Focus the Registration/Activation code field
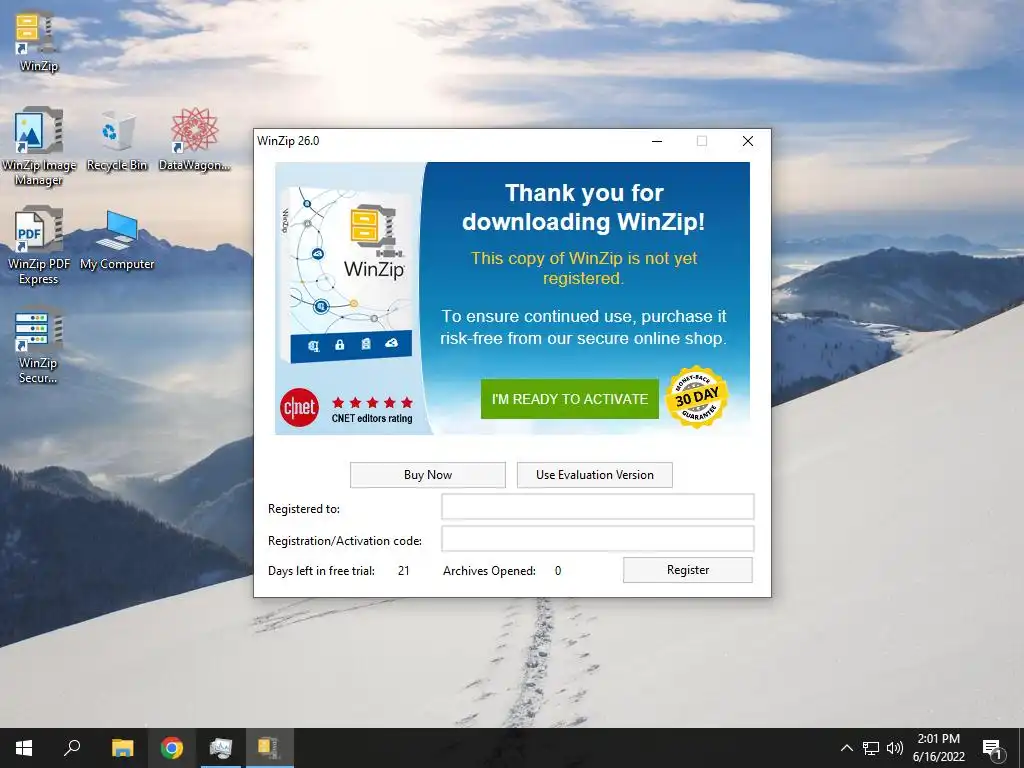Viewport: 1024px width, 768px height. click(598, 539)
